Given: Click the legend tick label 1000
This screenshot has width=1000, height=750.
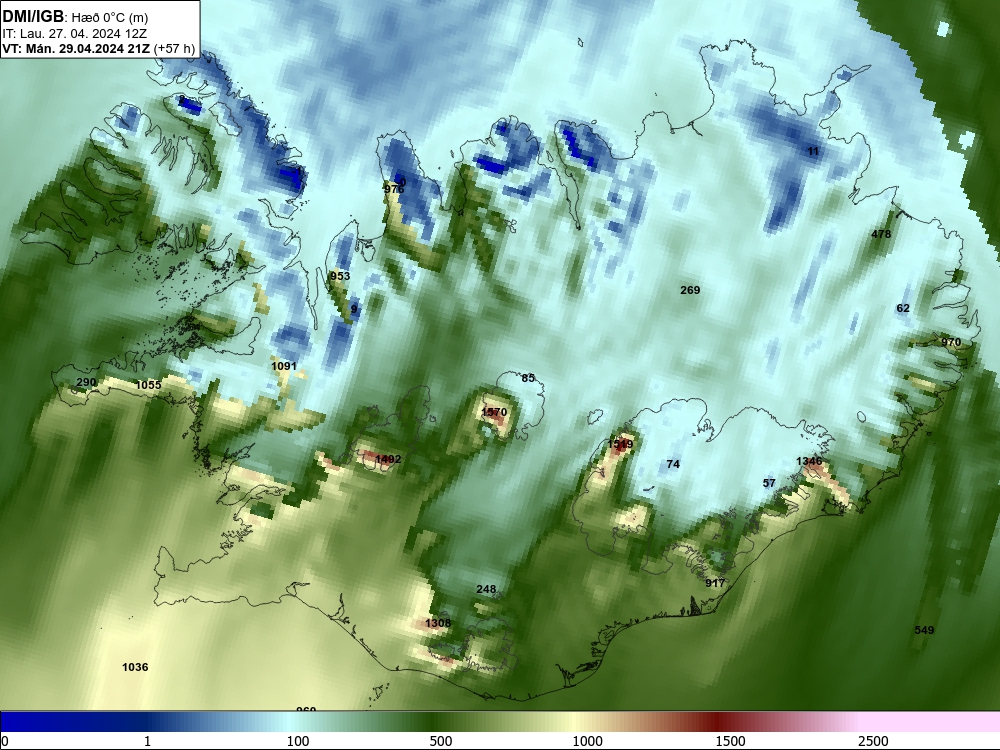Looking at the screenshot, I should pos(587,741).
